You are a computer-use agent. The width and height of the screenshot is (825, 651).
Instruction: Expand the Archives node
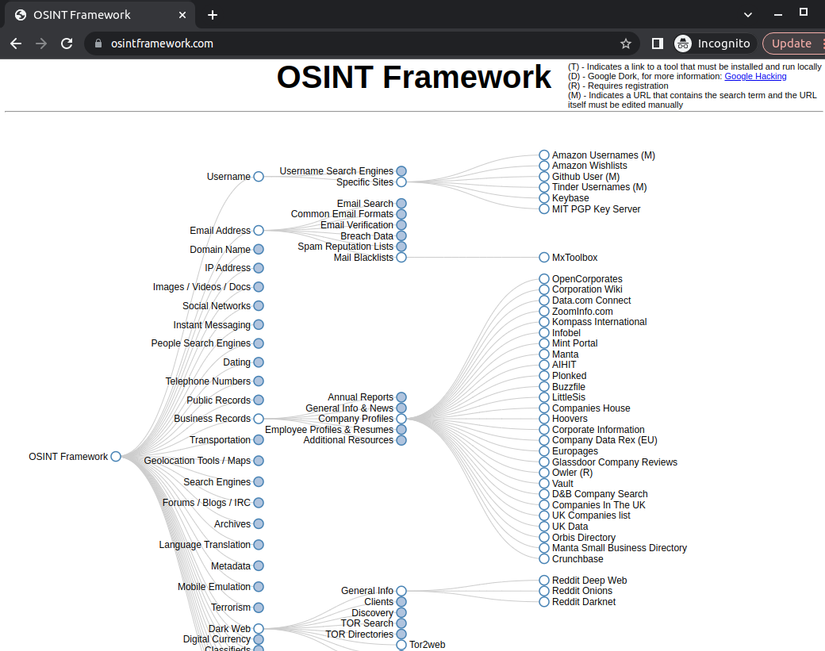[x=258, y=524]
